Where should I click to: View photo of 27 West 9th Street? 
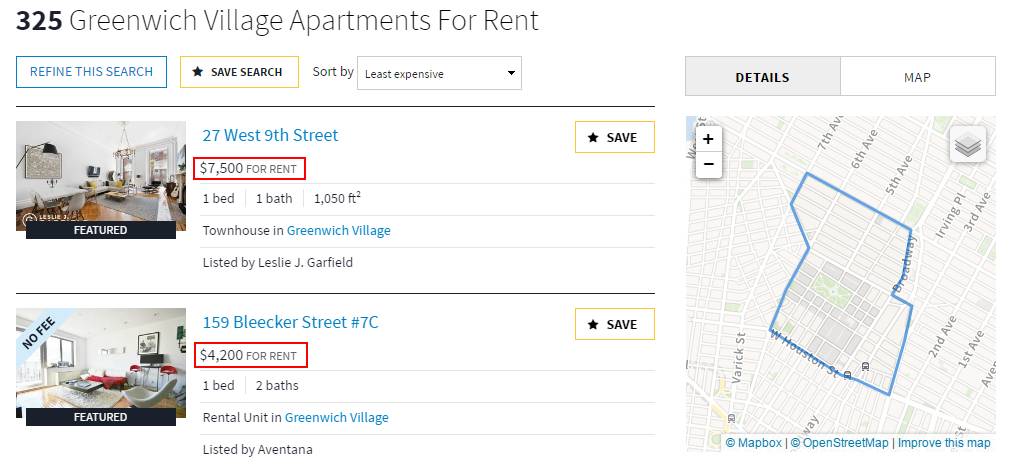click(x=101, y=175)
